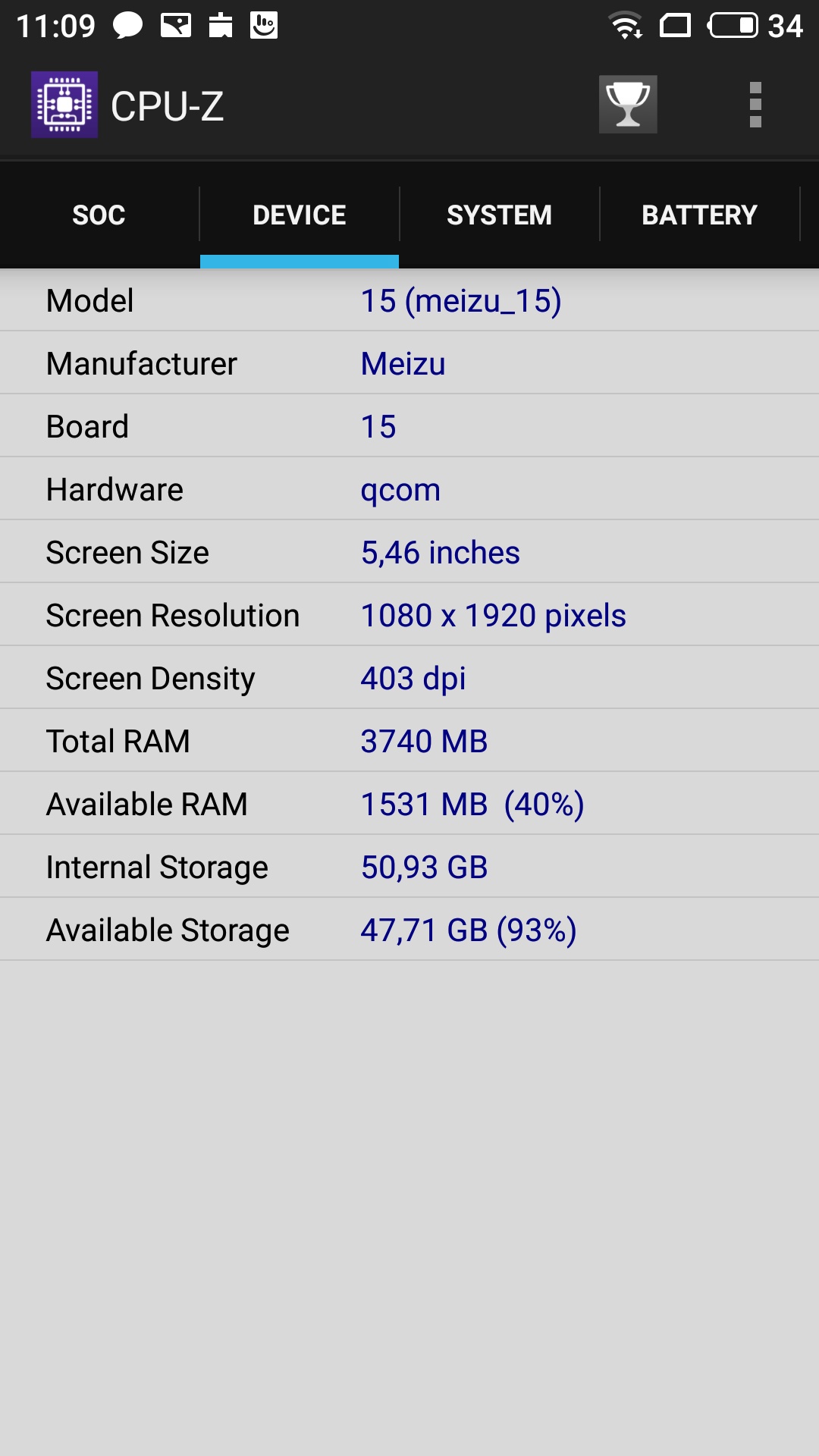Open the trophy benchmark icon
This screenshot has height=1456, width=819.
click(x=628, y=105)
